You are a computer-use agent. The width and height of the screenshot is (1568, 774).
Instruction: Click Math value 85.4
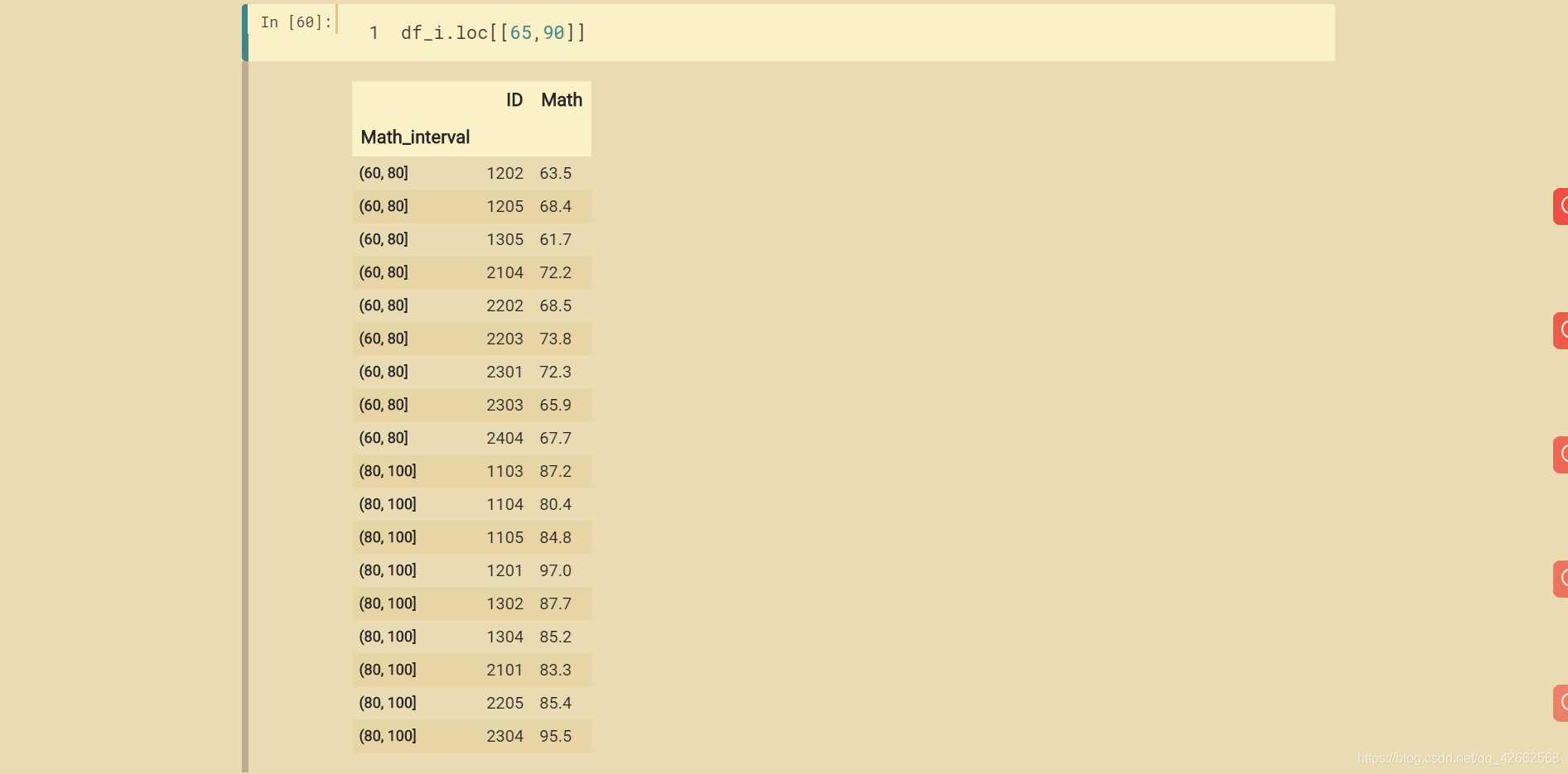click(x=555, y=703)
